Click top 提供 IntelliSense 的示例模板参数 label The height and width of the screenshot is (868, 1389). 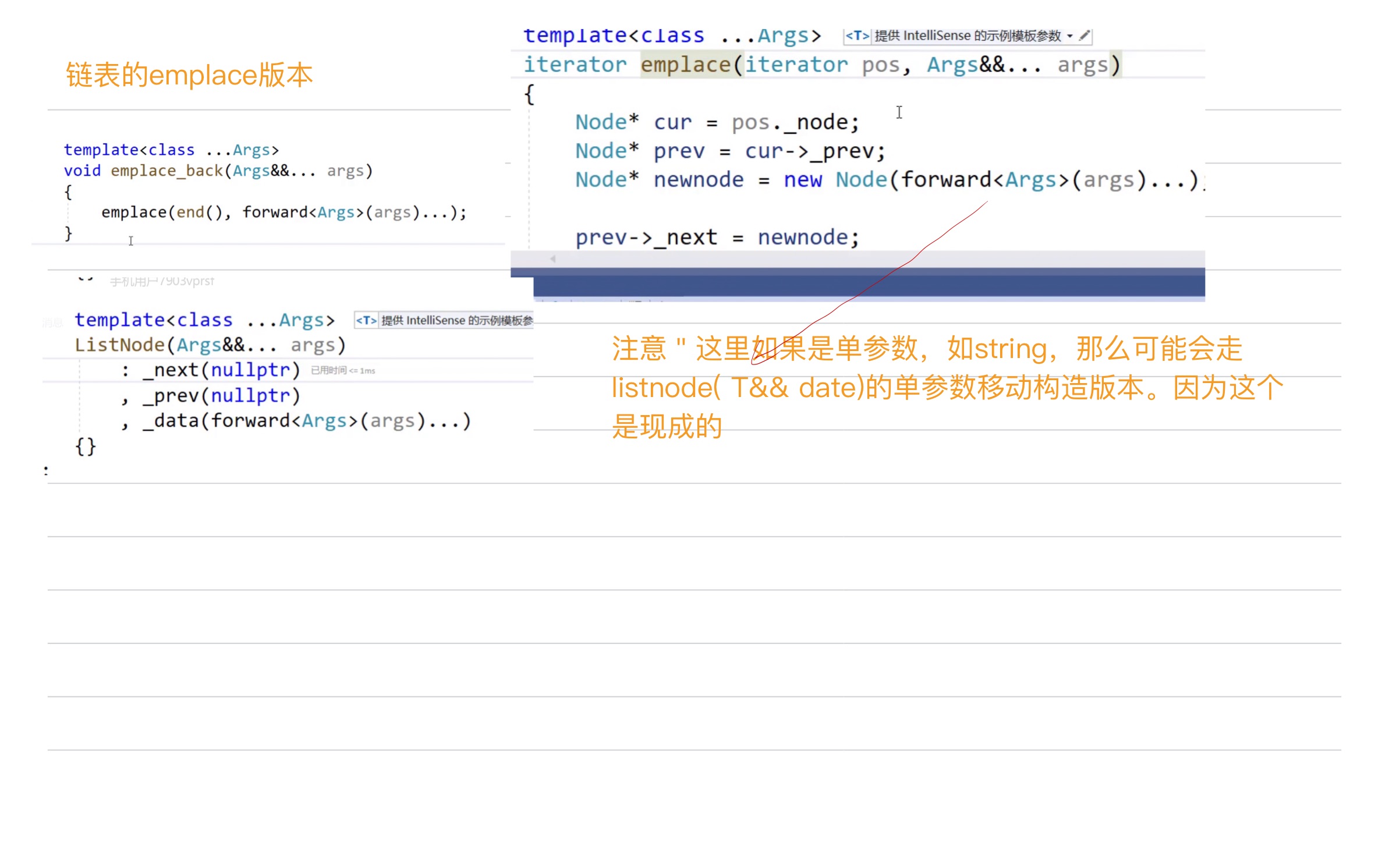968,36
